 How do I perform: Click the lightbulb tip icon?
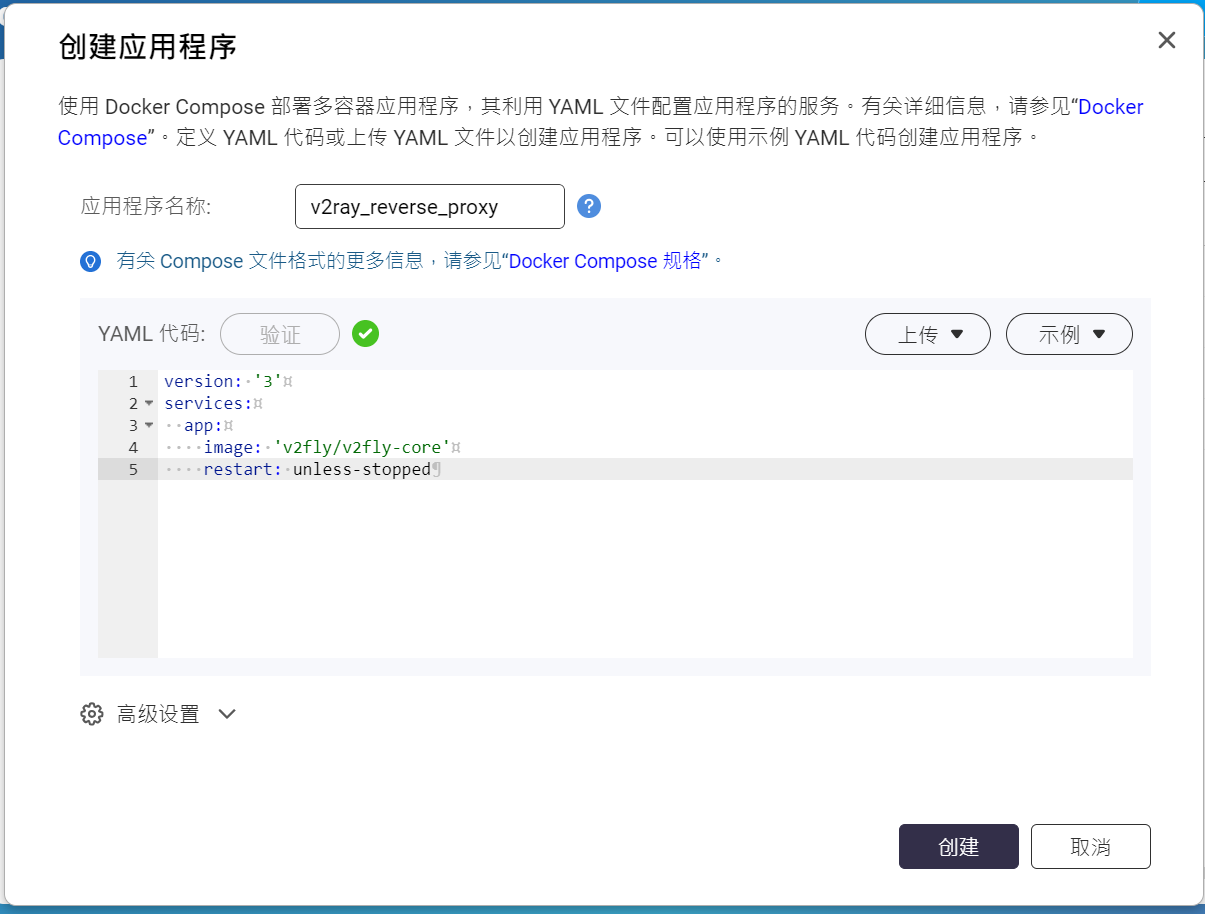coord(91,262)
